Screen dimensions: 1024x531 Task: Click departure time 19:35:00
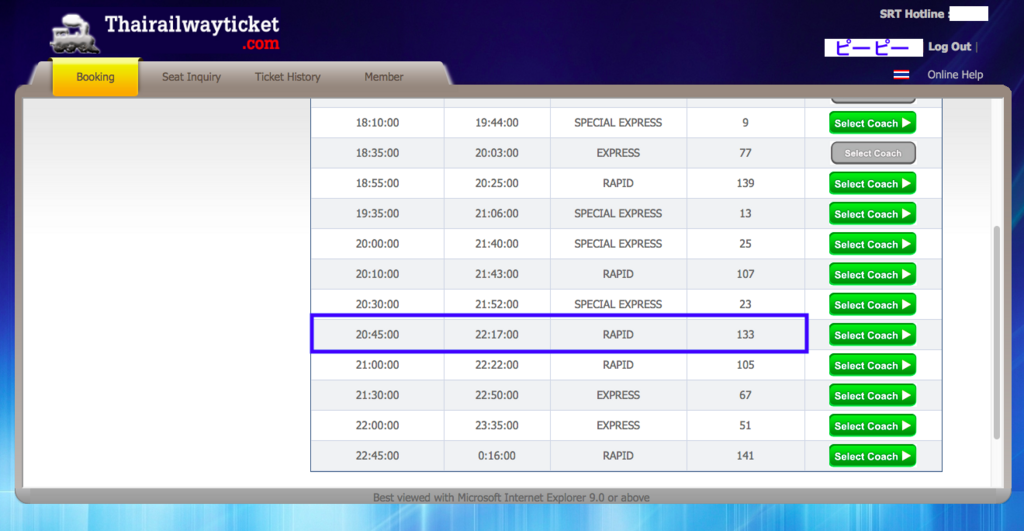(x=377, y=214)
